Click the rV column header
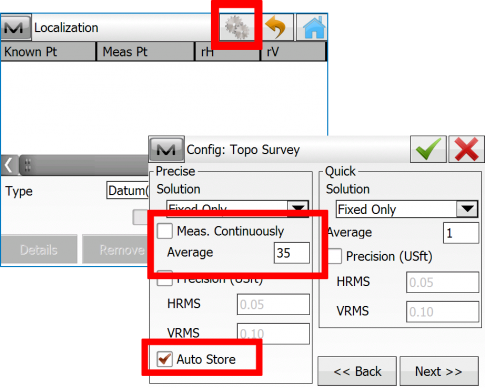 click(x=293, y=52)
